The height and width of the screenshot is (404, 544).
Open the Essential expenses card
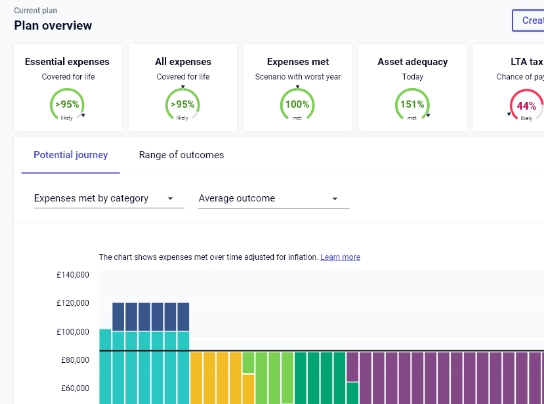(68, 87)
